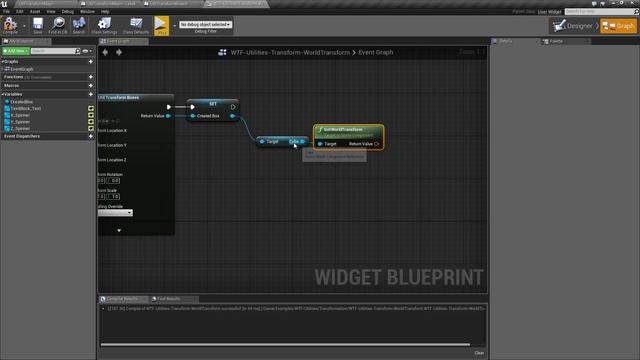The height and width of the screenshot is (360, 640).
Task: Switch to Graph mode
Action: (619, 26)
